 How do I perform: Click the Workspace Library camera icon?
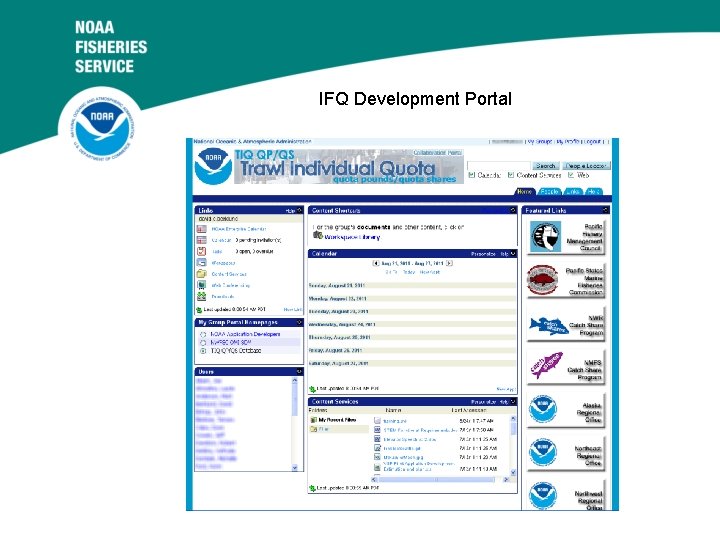tap(318, 235)
